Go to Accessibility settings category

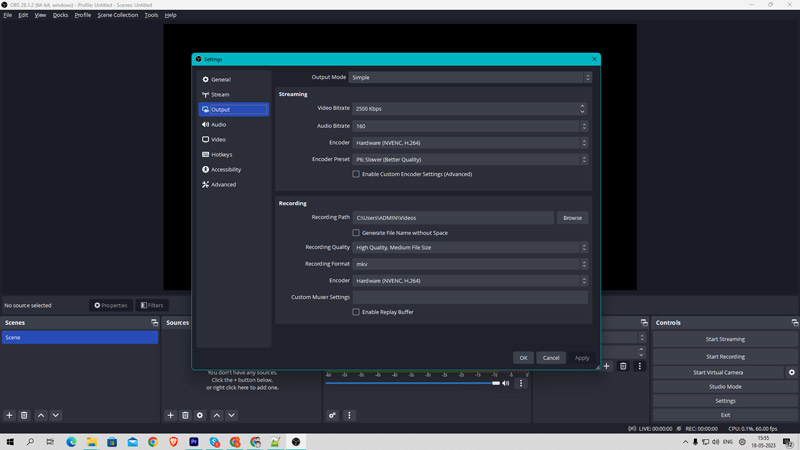pos(233,169)
